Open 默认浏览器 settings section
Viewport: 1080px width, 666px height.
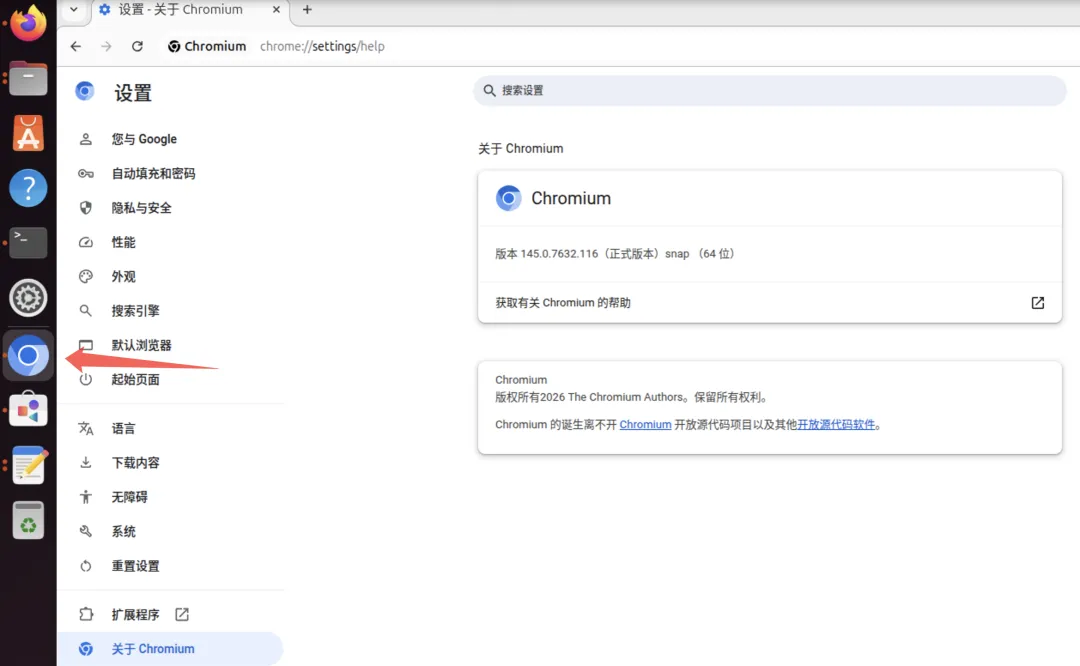(171, 345)
